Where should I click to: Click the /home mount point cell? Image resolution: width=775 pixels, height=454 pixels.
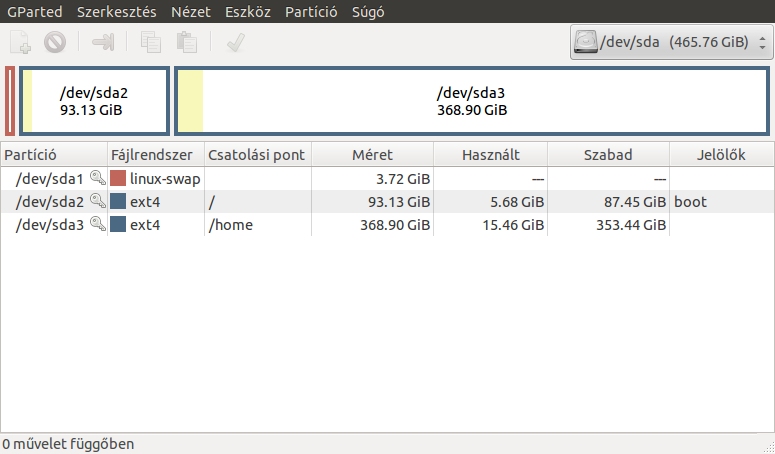point(258,225)
